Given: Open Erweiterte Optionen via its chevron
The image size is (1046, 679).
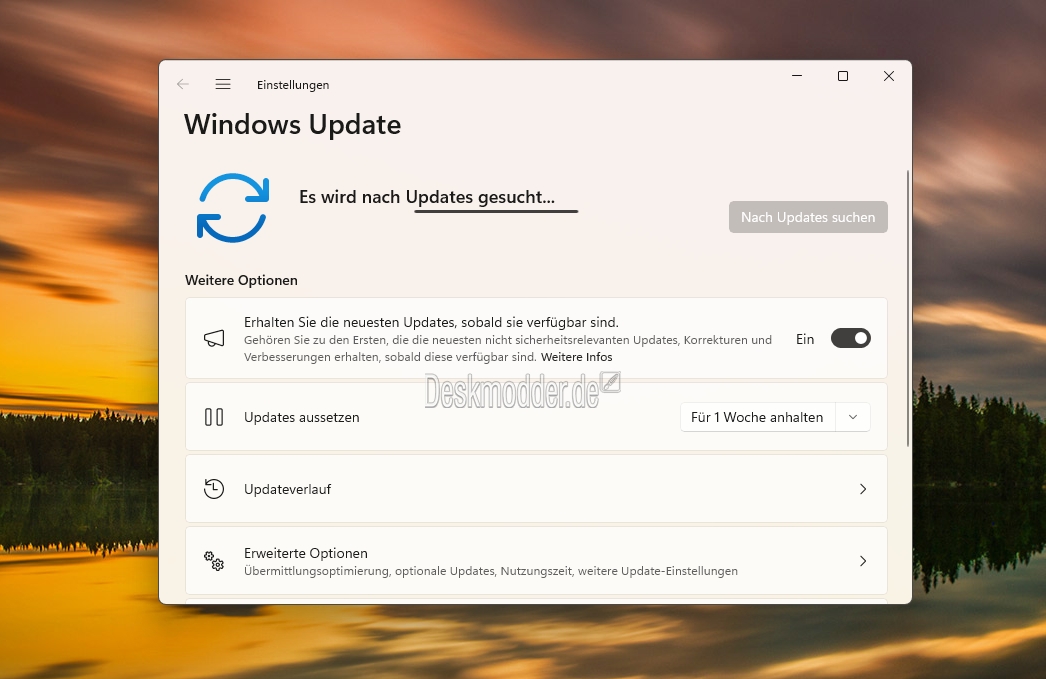Looking at the screenshot, I should point(863,561).
